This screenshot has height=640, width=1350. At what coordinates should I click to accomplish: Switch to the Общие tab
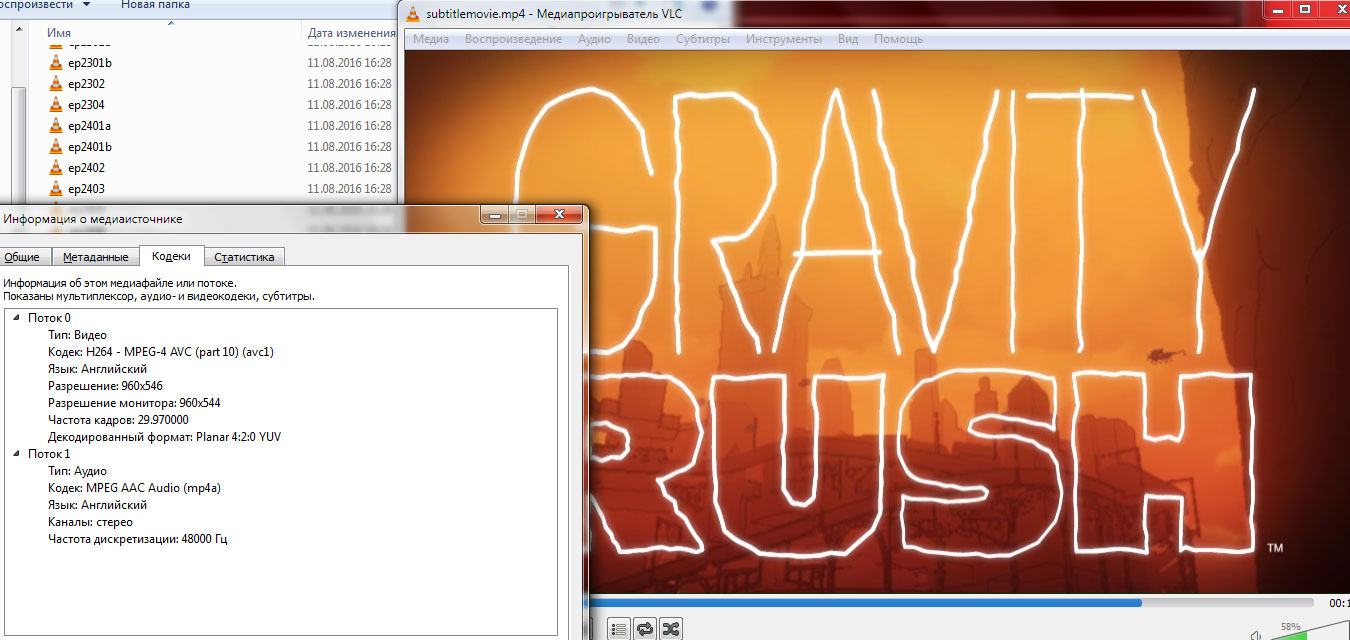coord(23,257)
